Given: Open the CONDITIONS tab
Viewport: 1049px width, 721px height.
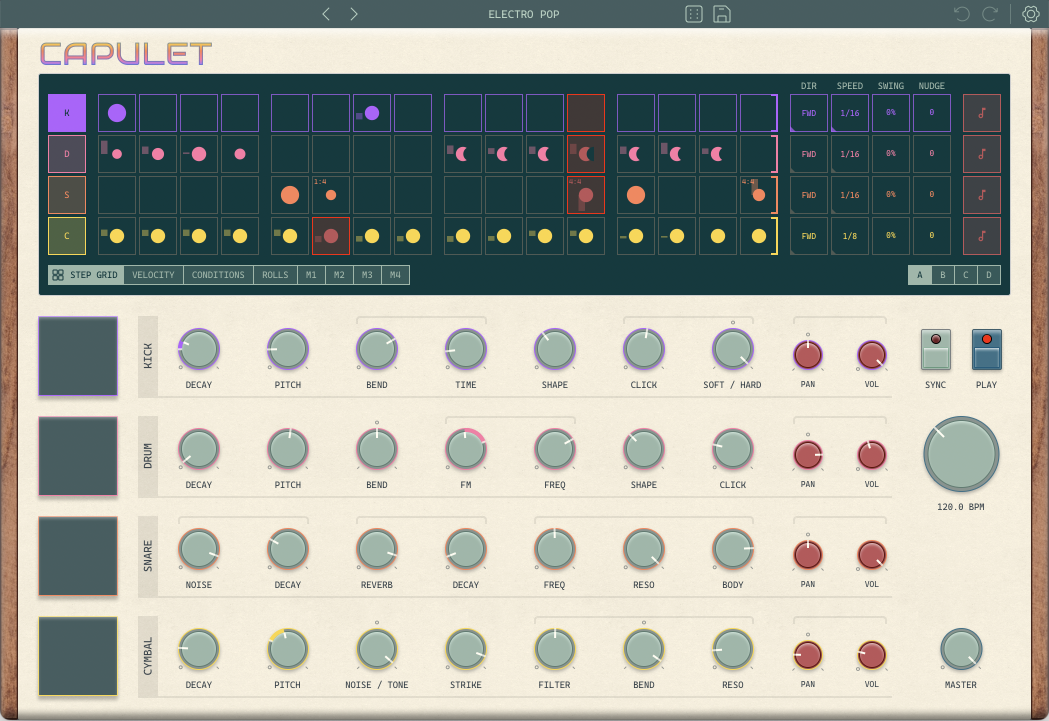Looking at the screenshot, I should coord(218,274).
